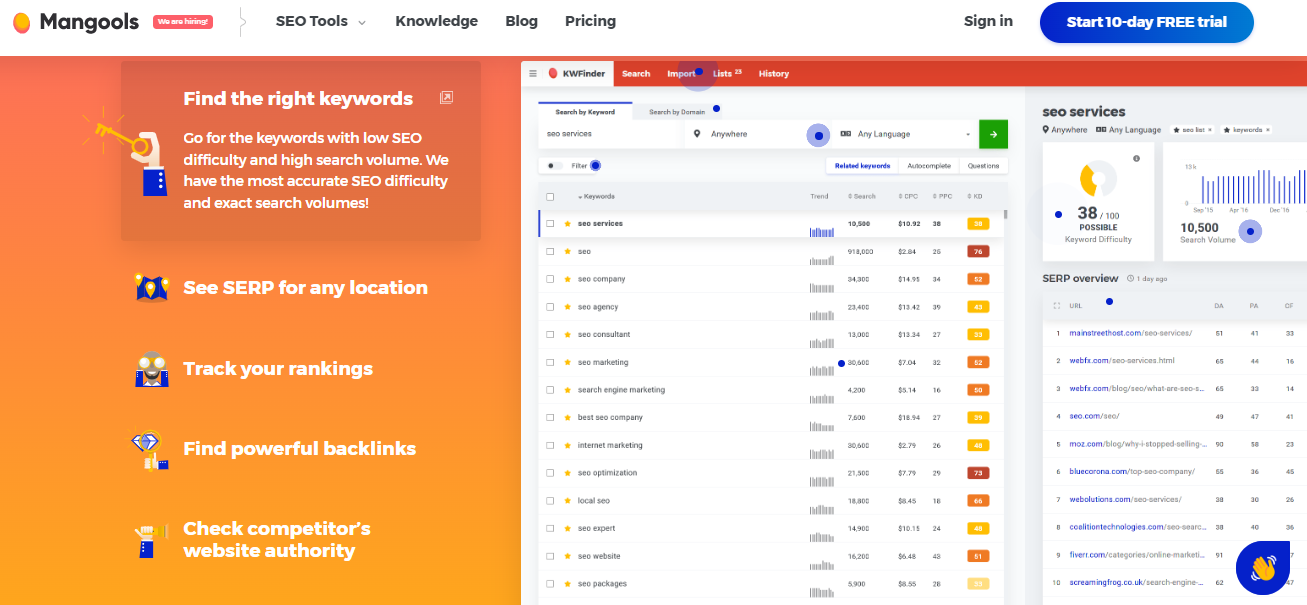Open the Anywhere location selector

(x=758, y=134)
